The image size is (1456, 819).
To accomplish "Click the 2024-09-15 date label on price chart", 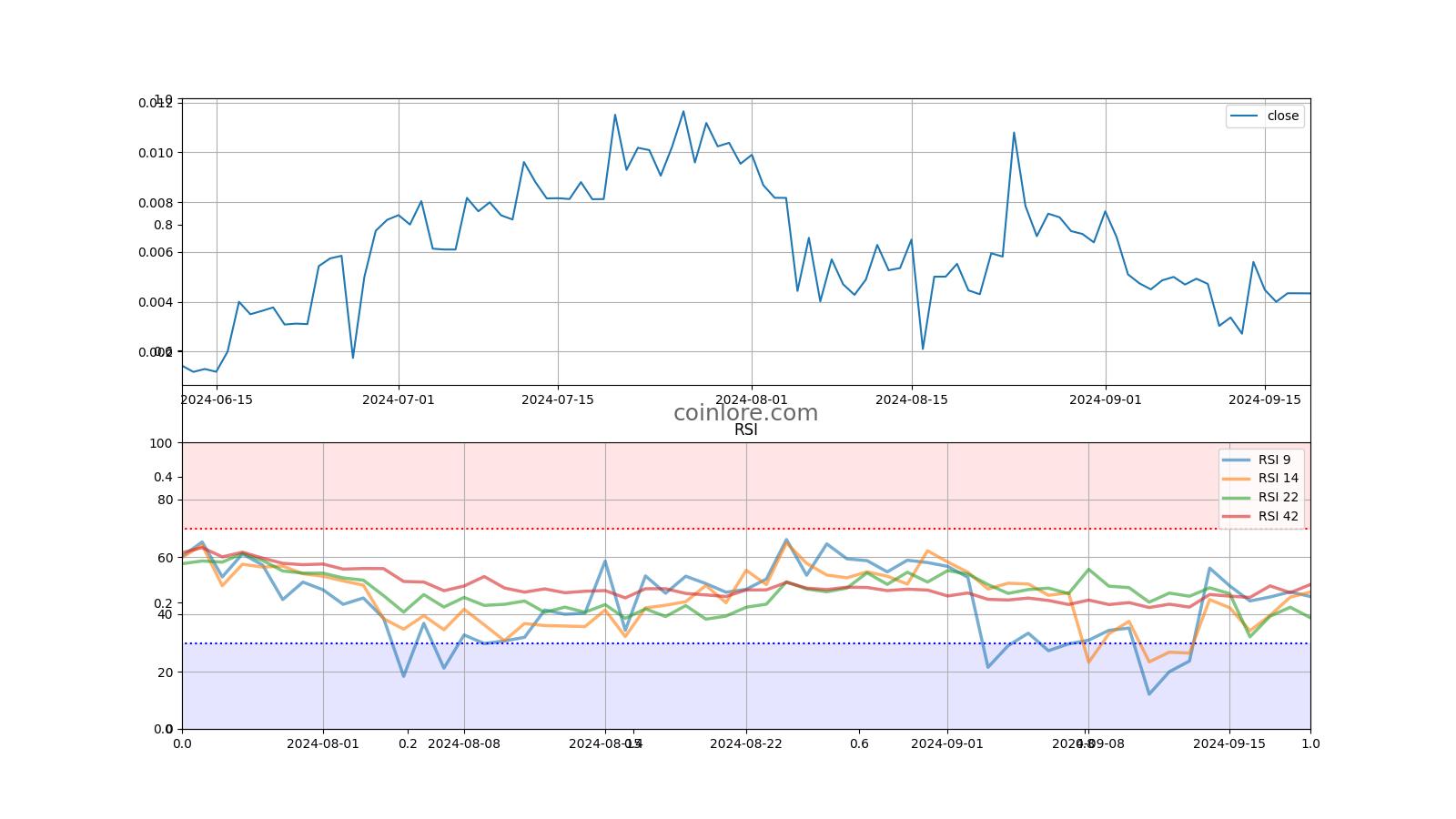I will (x=1265, y=399).
